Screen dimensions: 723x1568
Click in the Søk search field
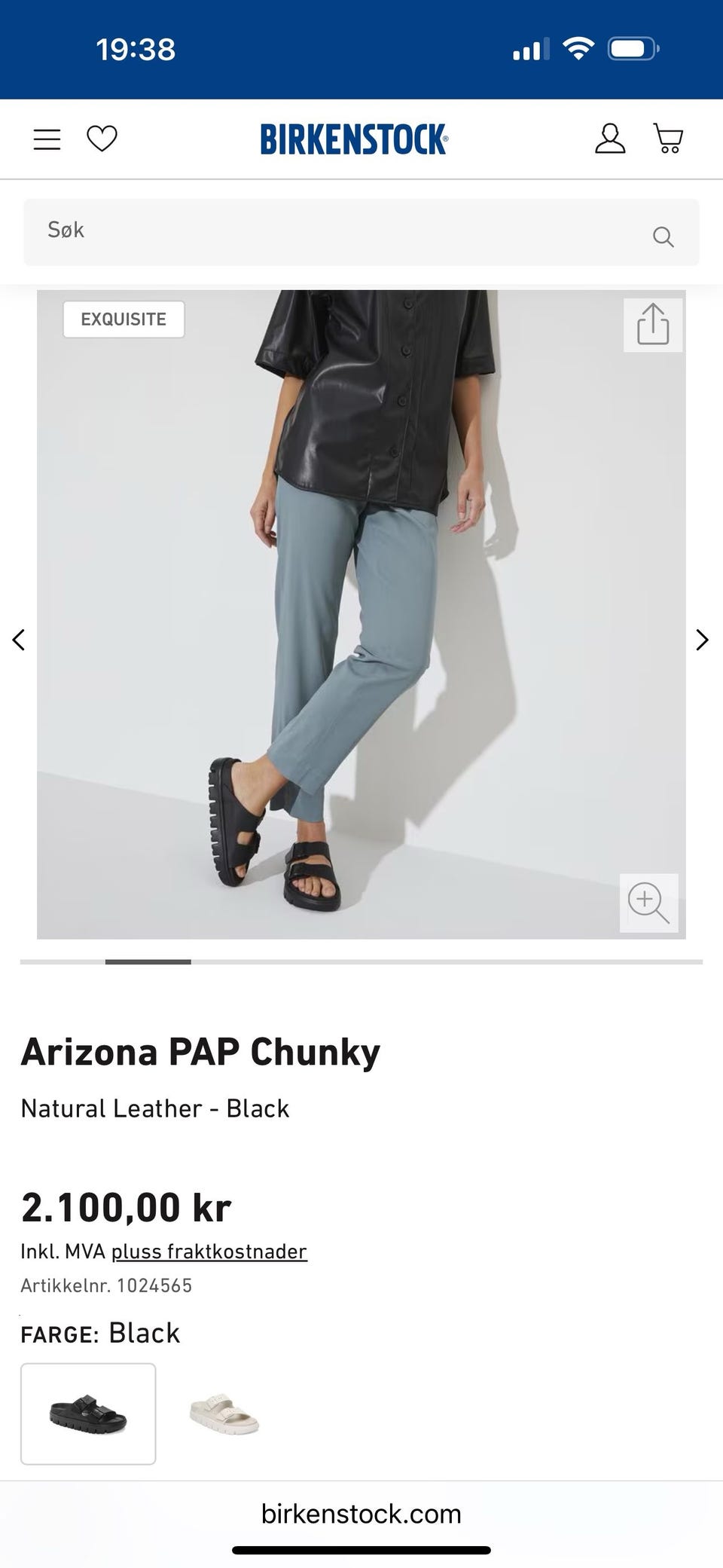coord(361,232)
